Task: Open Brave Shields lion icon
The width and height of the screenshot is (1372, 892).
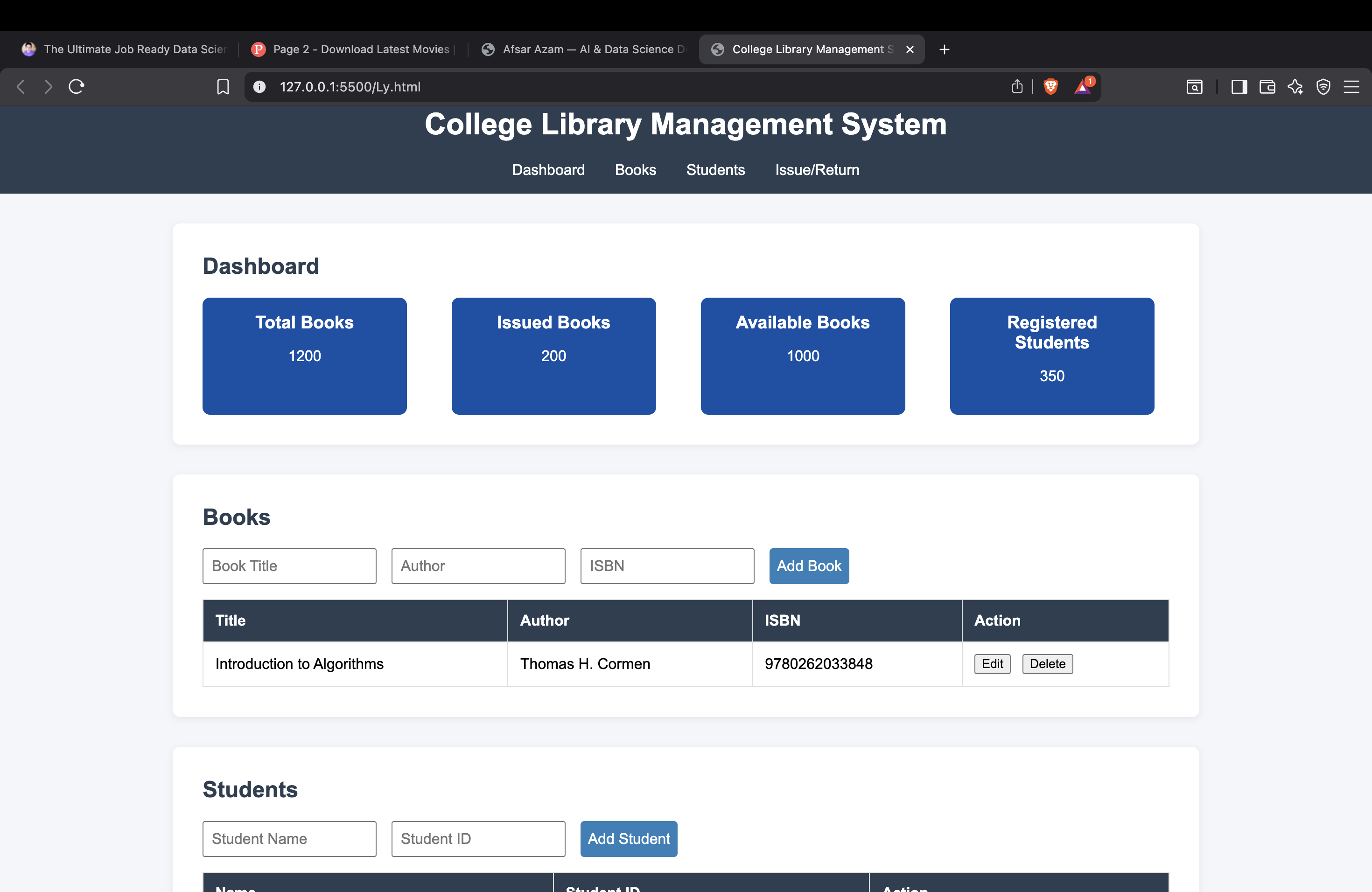Action: [1050, 86]
